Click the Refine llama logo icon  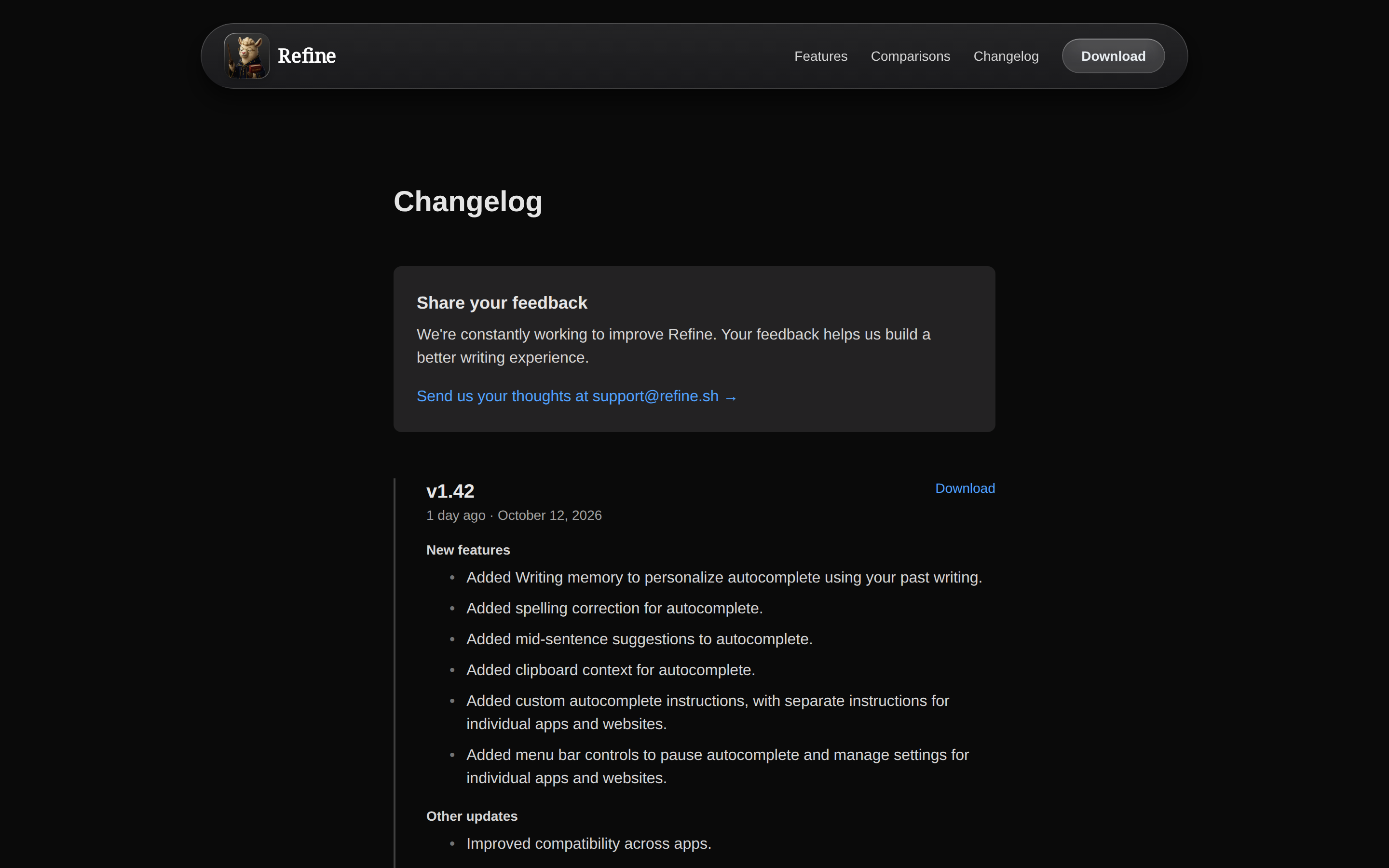tap(246, 55)
